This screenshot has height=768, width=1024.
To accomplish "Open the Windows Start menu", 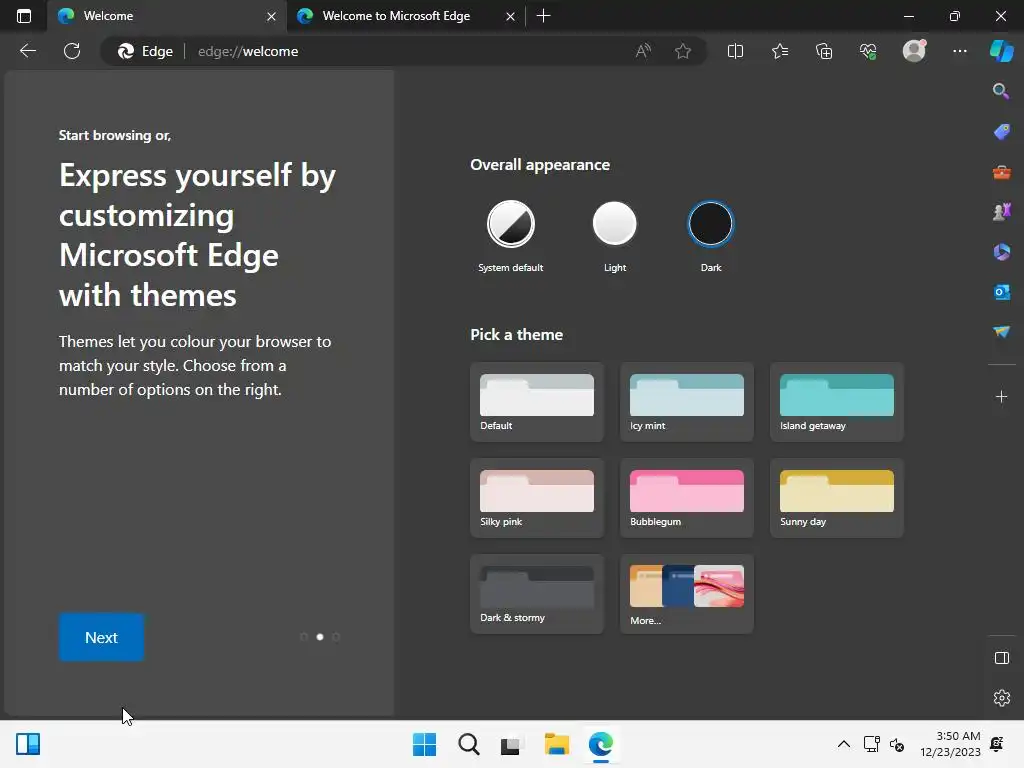I will point(424,744).
